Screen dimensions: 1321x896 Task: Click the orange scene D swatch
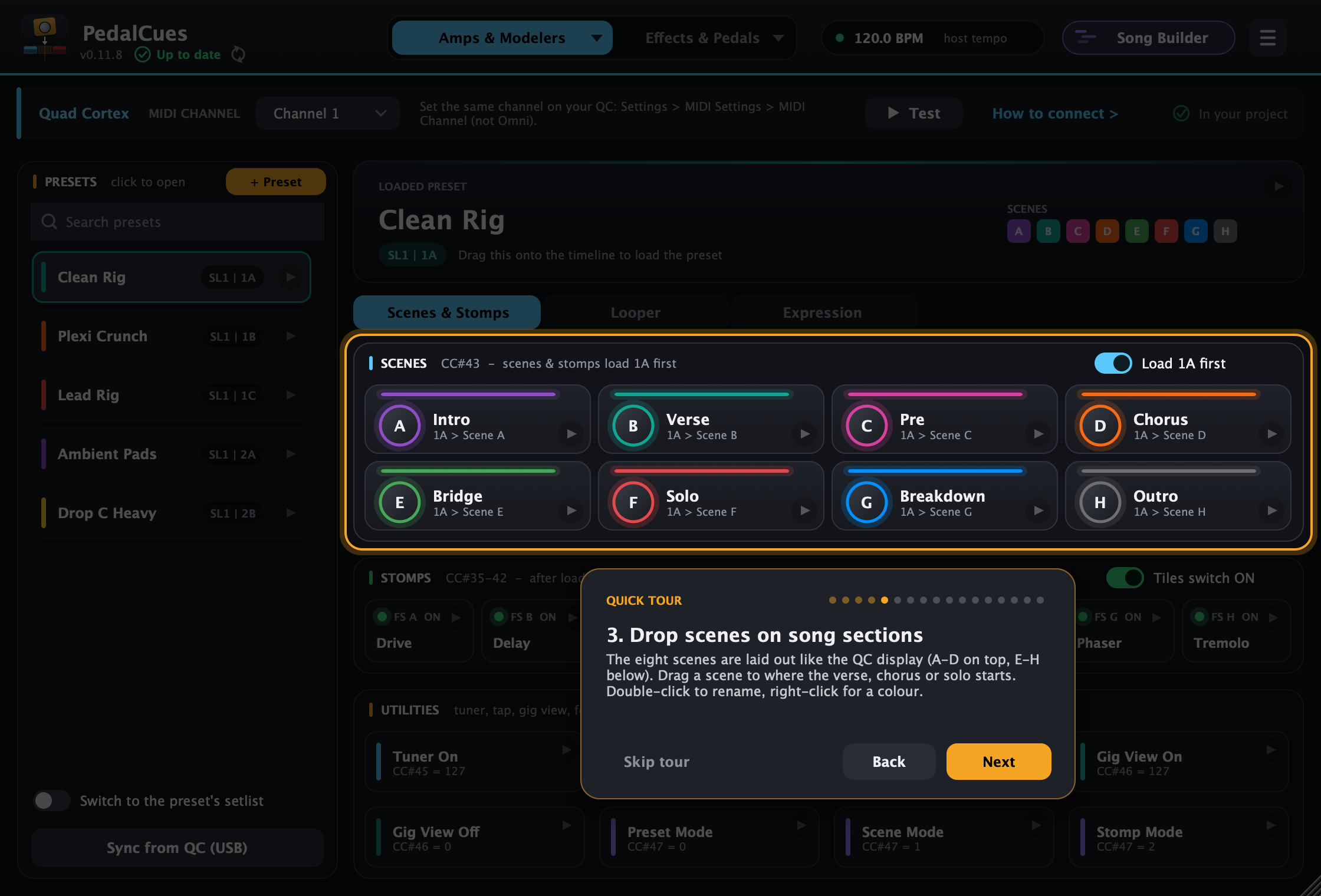(1107, 231)
